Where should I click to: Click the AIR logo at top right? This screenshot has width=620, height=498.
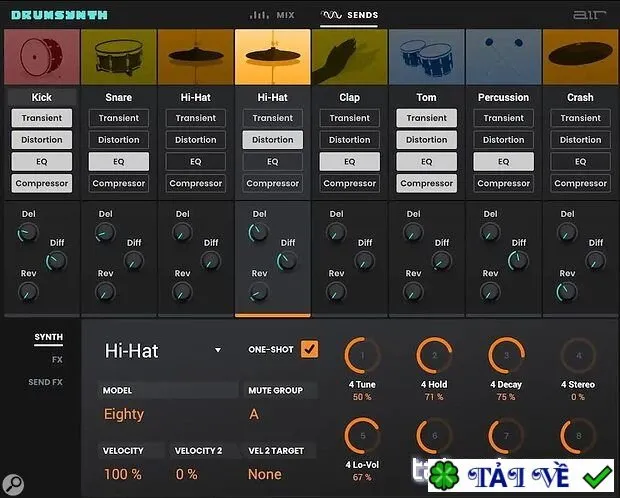(x=589, y=15)
